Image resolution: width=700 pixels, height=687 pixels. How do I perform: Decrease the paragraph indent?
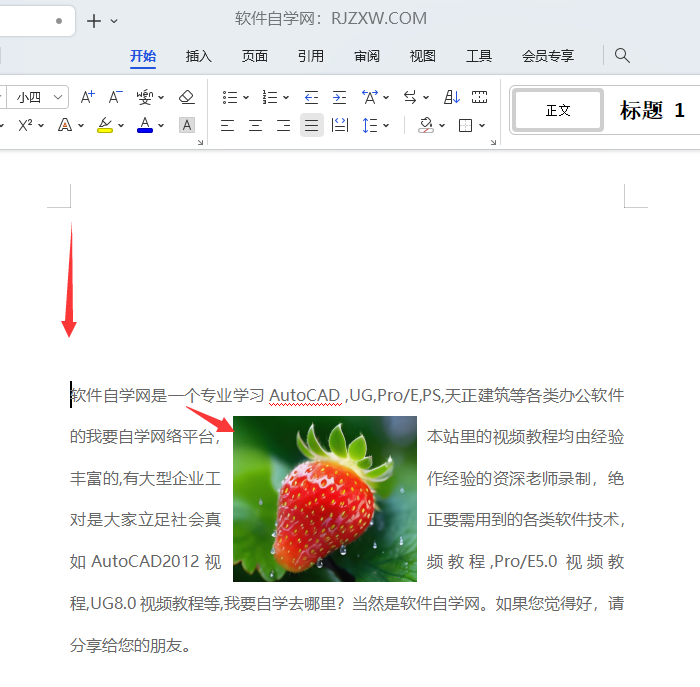click(x=311, y=97)
